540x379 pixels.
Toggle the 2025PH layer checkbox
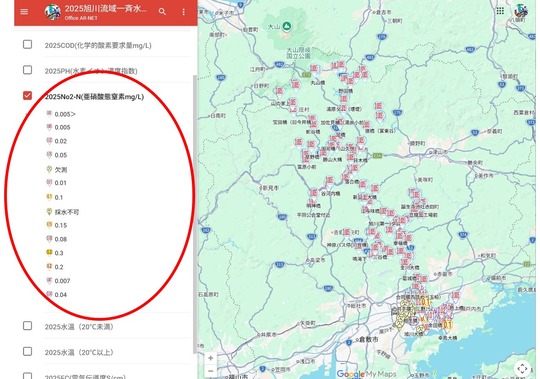coord(28,70)
